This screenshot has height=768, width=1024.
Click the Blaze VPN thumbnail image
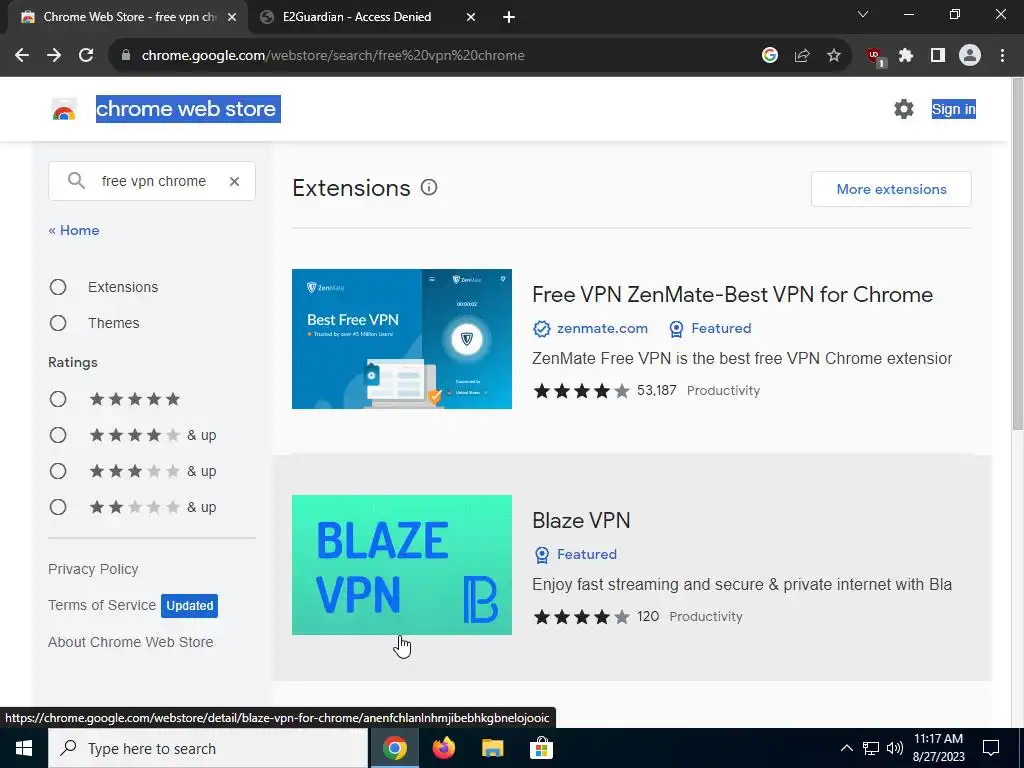[x=402, y=565]
